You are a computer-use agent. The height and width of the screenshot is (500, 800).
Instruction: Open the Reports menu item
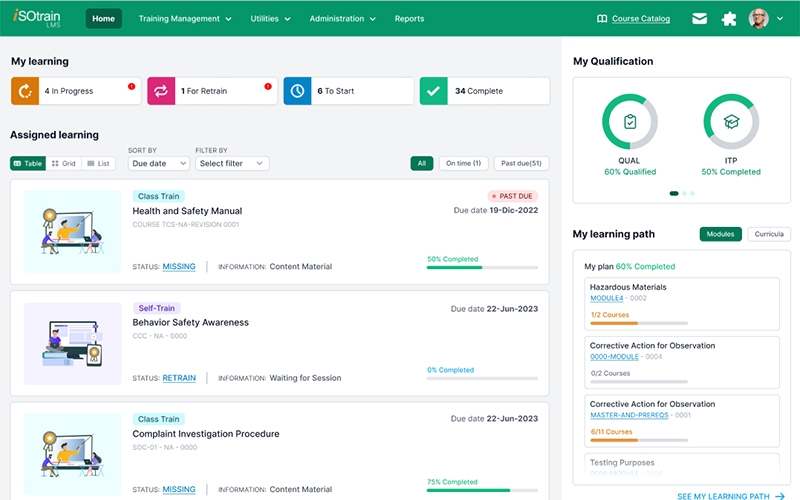(x=409, y=18)
